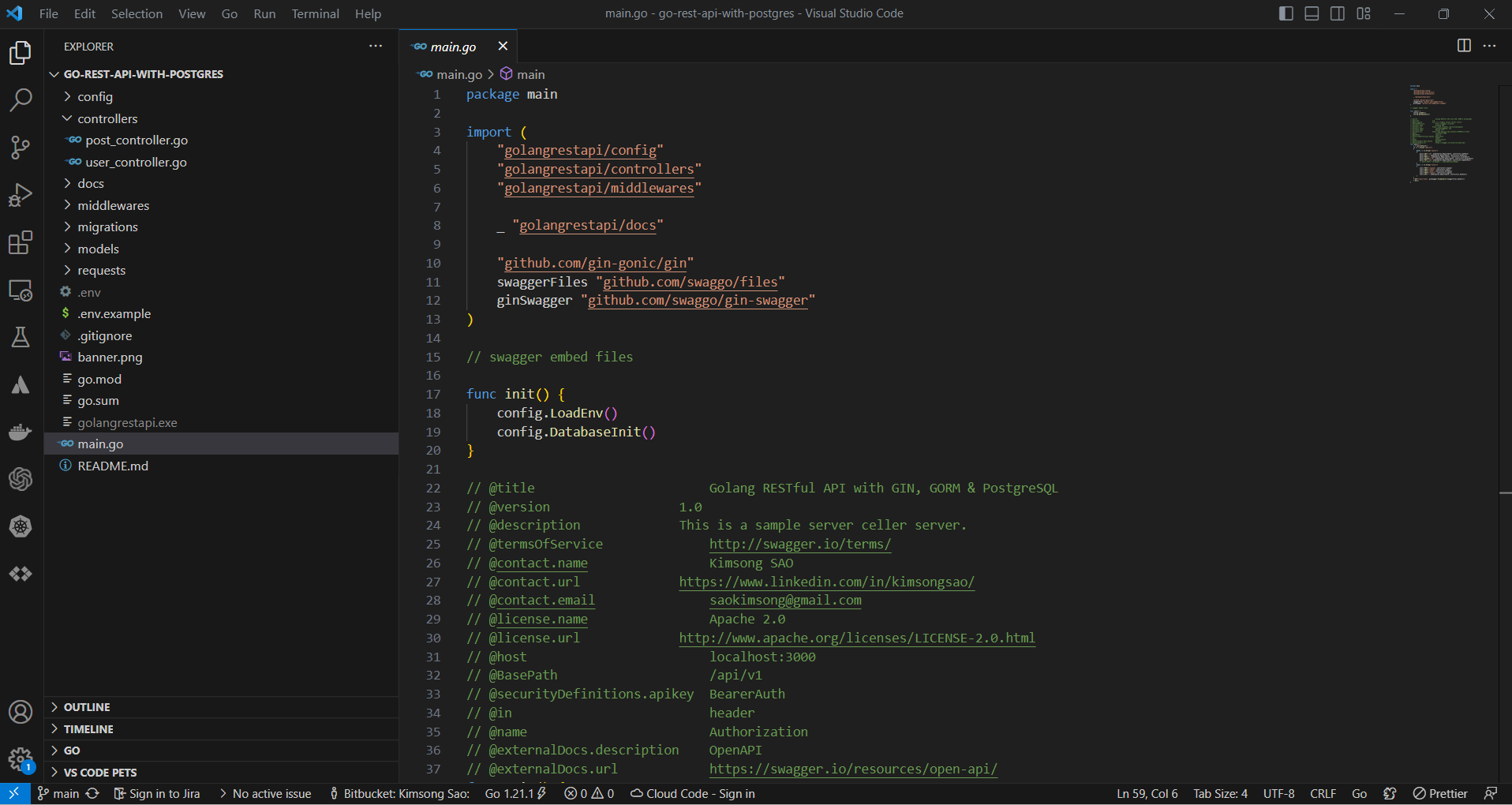Click the Split Editor Right icon
The height and width of the screenshot is (805, 1512).
pyautogui.click(x=1464, y=46)
